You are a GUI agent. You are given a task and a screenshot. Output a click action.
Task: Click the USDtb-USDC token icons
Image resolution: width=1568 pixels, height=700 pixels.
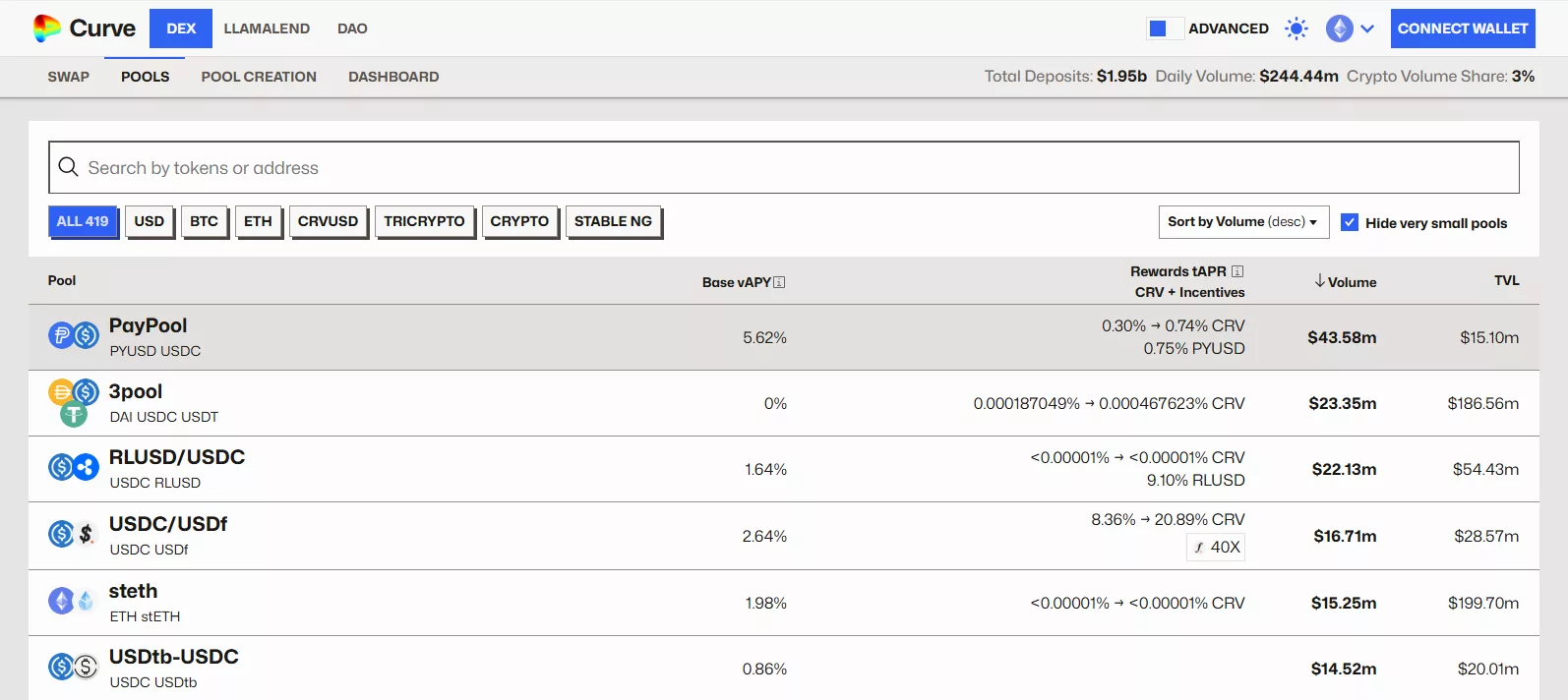[x=74, y=667]
